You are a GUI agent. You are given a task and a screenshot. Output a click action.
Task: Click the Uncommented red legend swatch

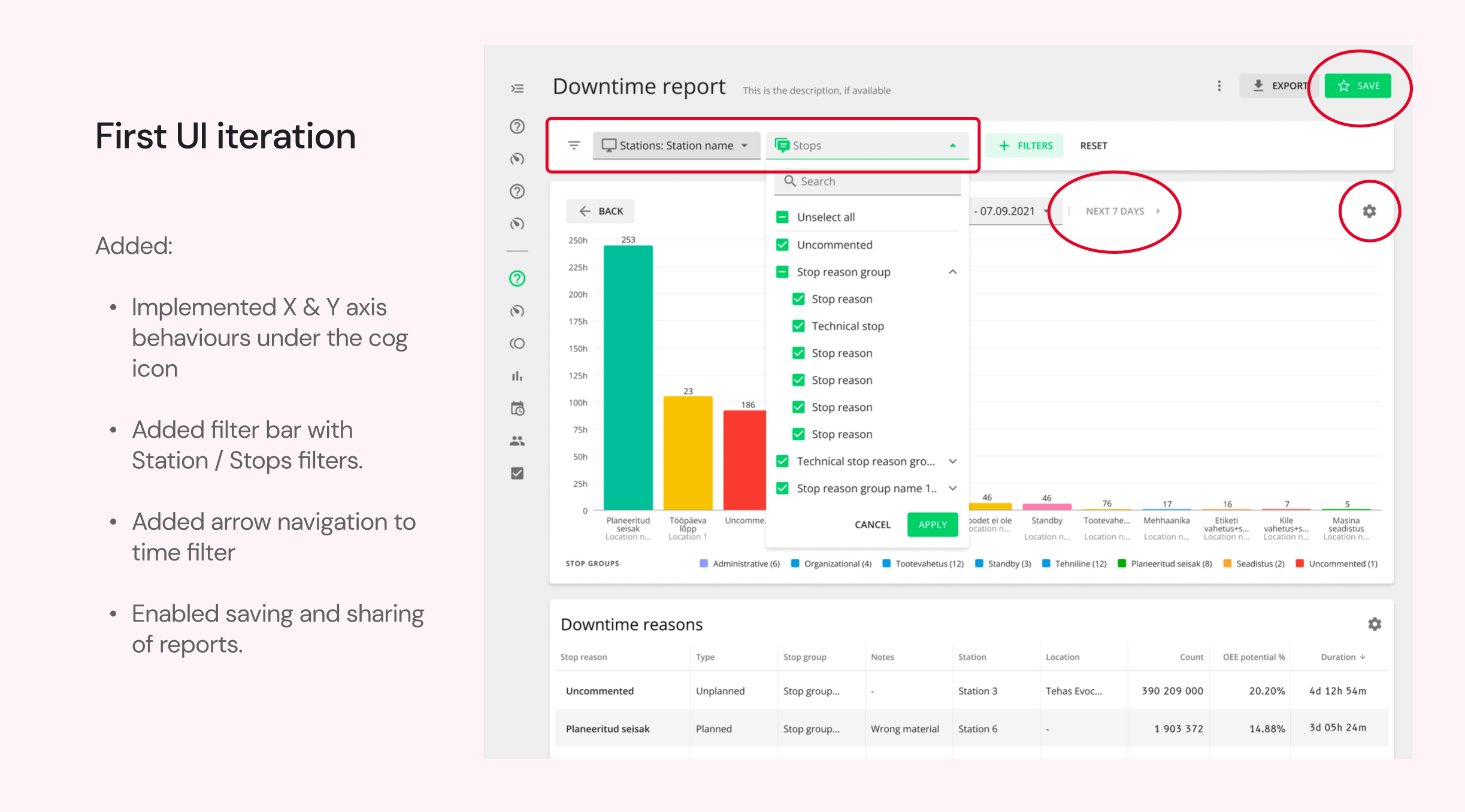click(1300, 563)
